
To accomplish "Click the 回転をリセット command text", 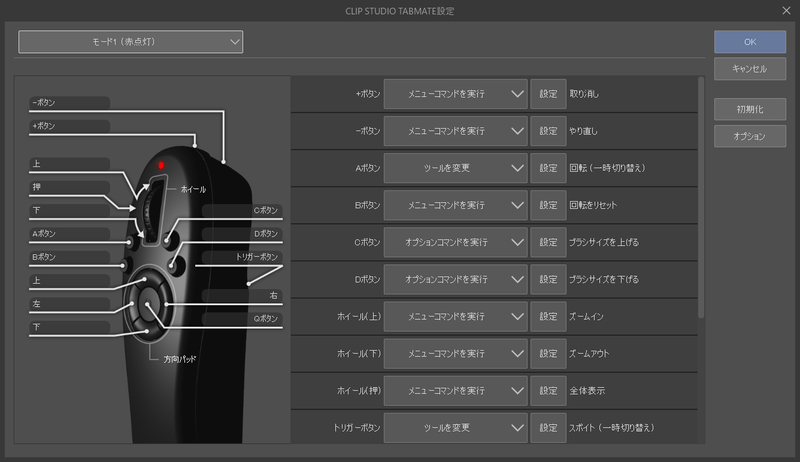I will (593, 205).
